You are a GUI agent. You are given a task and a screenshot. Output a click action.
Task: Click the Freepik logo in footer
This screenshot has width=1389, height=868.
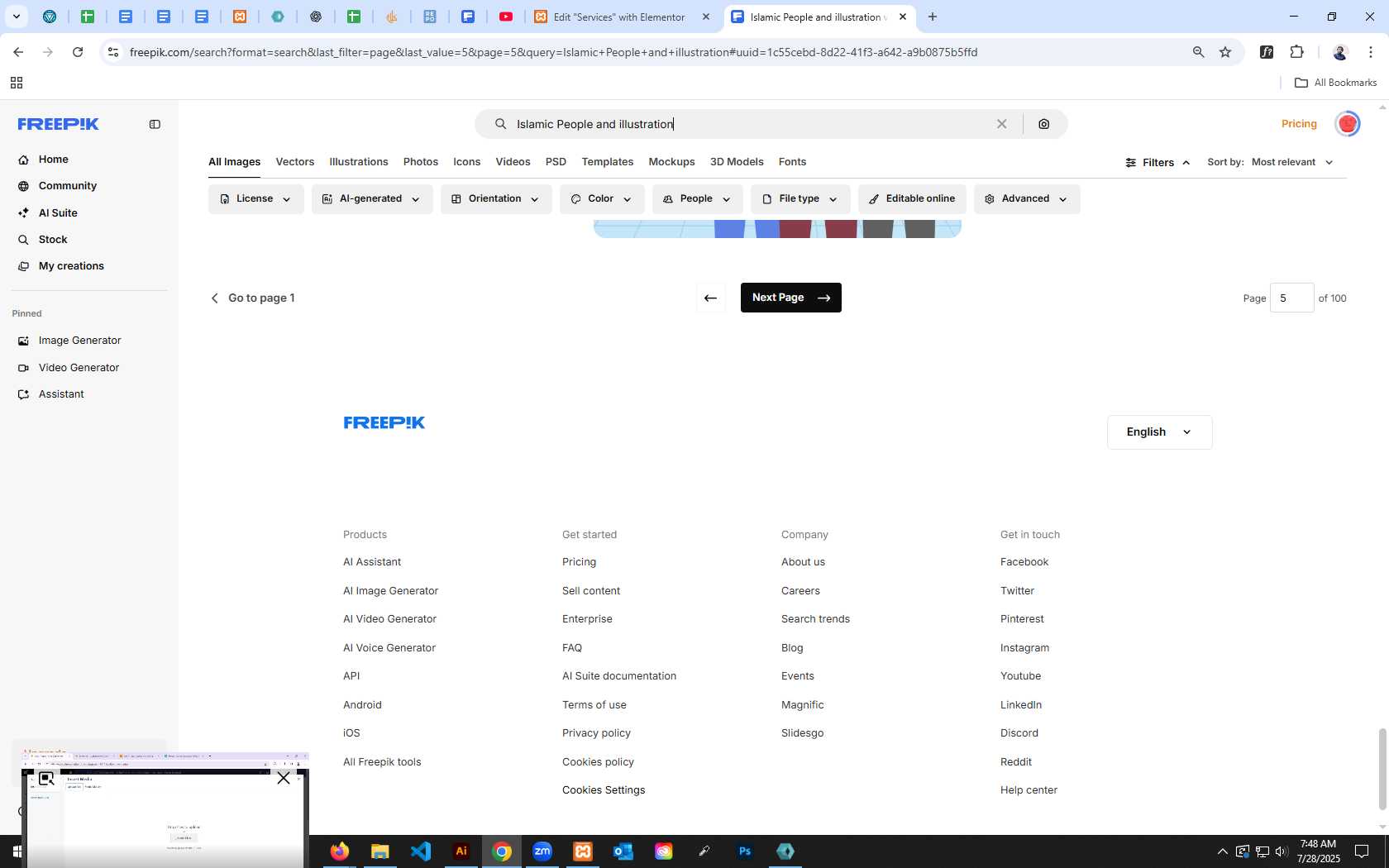pyautogui.click(x=384, y=422)
